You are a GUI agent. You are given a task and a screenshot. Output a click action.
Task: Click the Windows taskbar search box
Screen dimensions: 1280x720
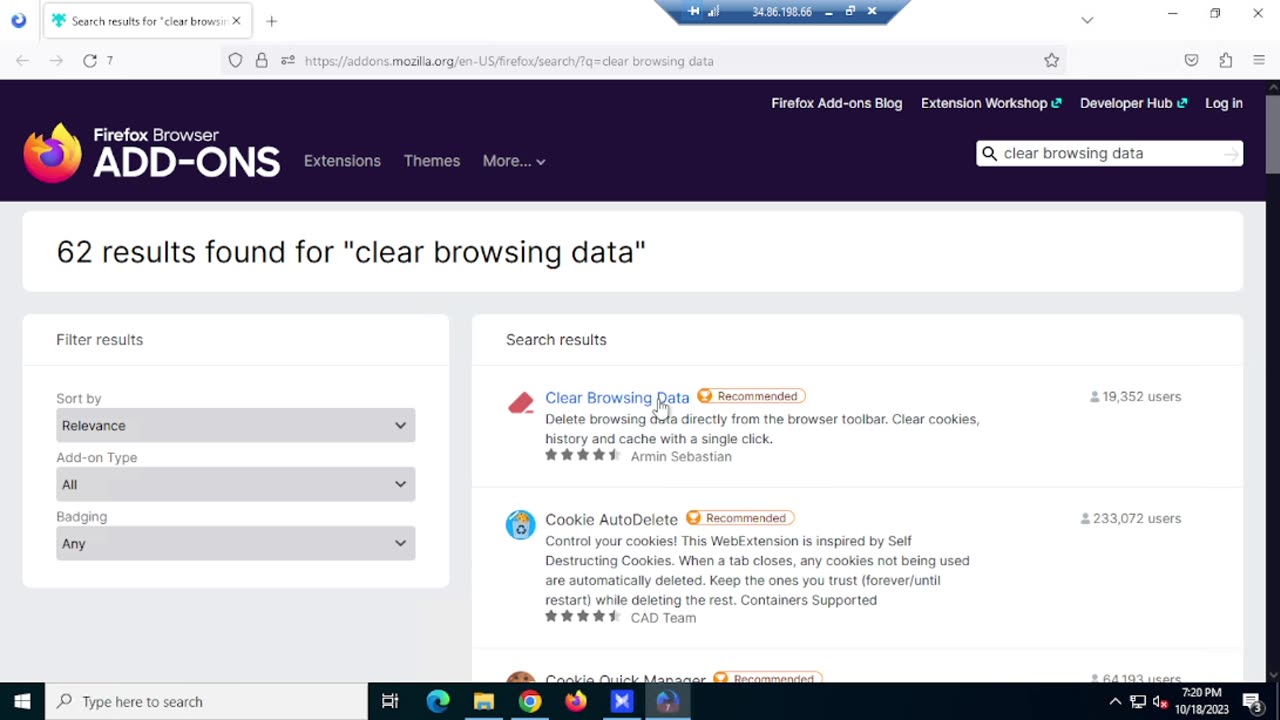[x=207, y=701]
